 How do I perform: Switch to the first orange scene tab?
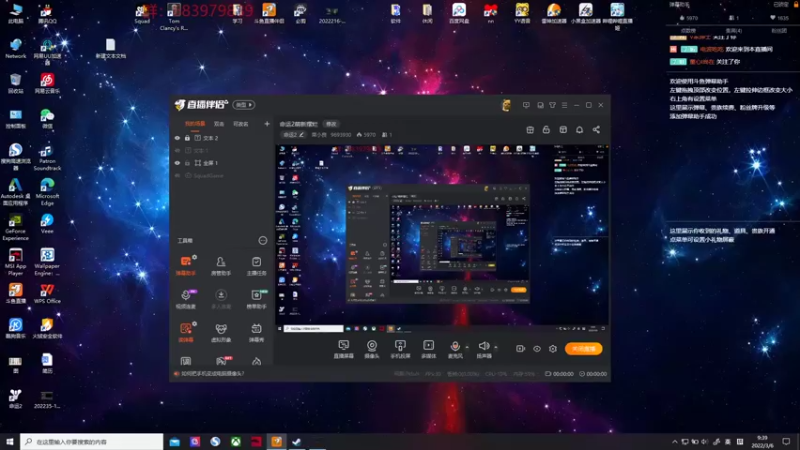(195, 124)
